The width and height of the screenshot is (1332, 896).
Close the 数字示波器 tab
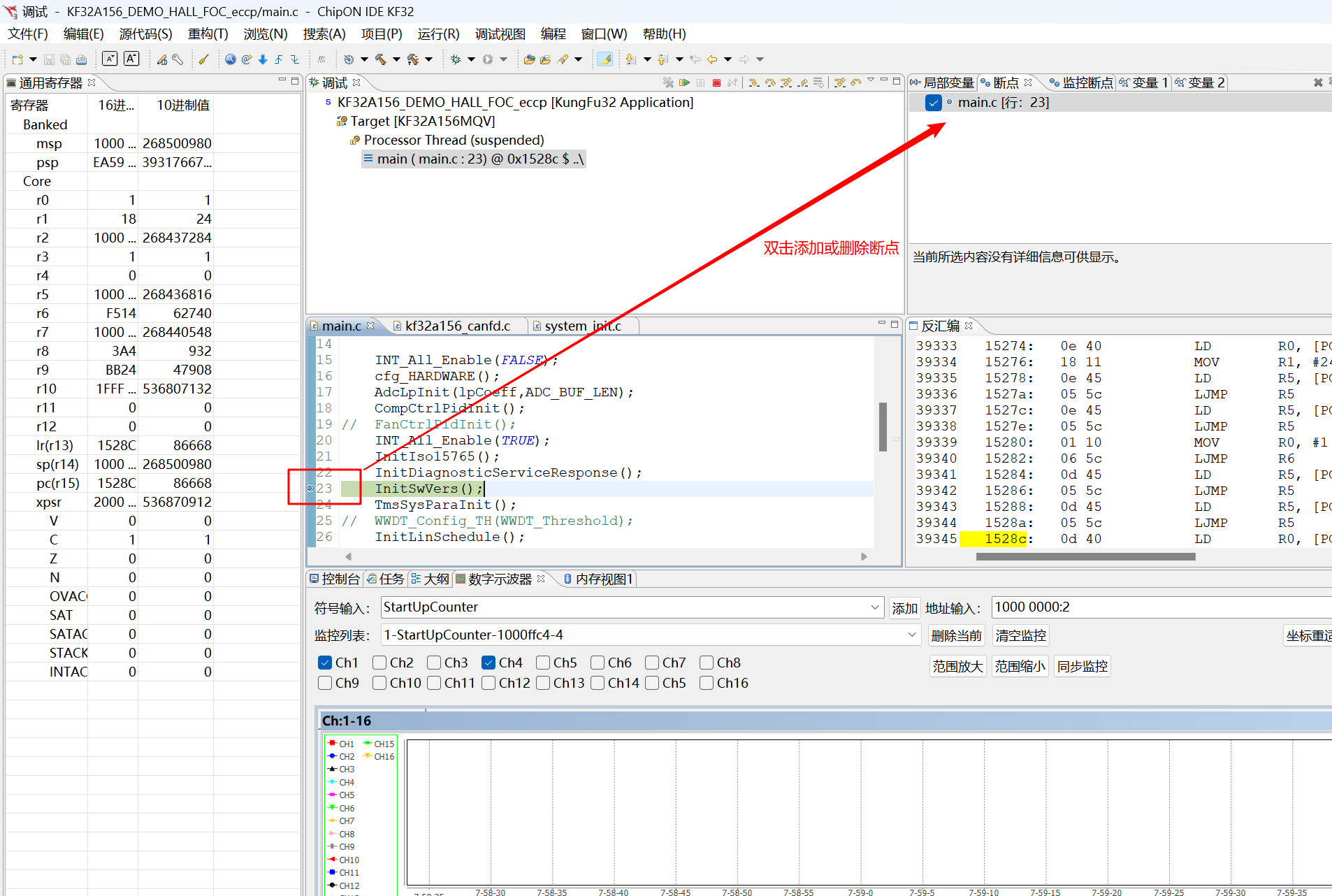pyautogui.click(x=541, y=579)
